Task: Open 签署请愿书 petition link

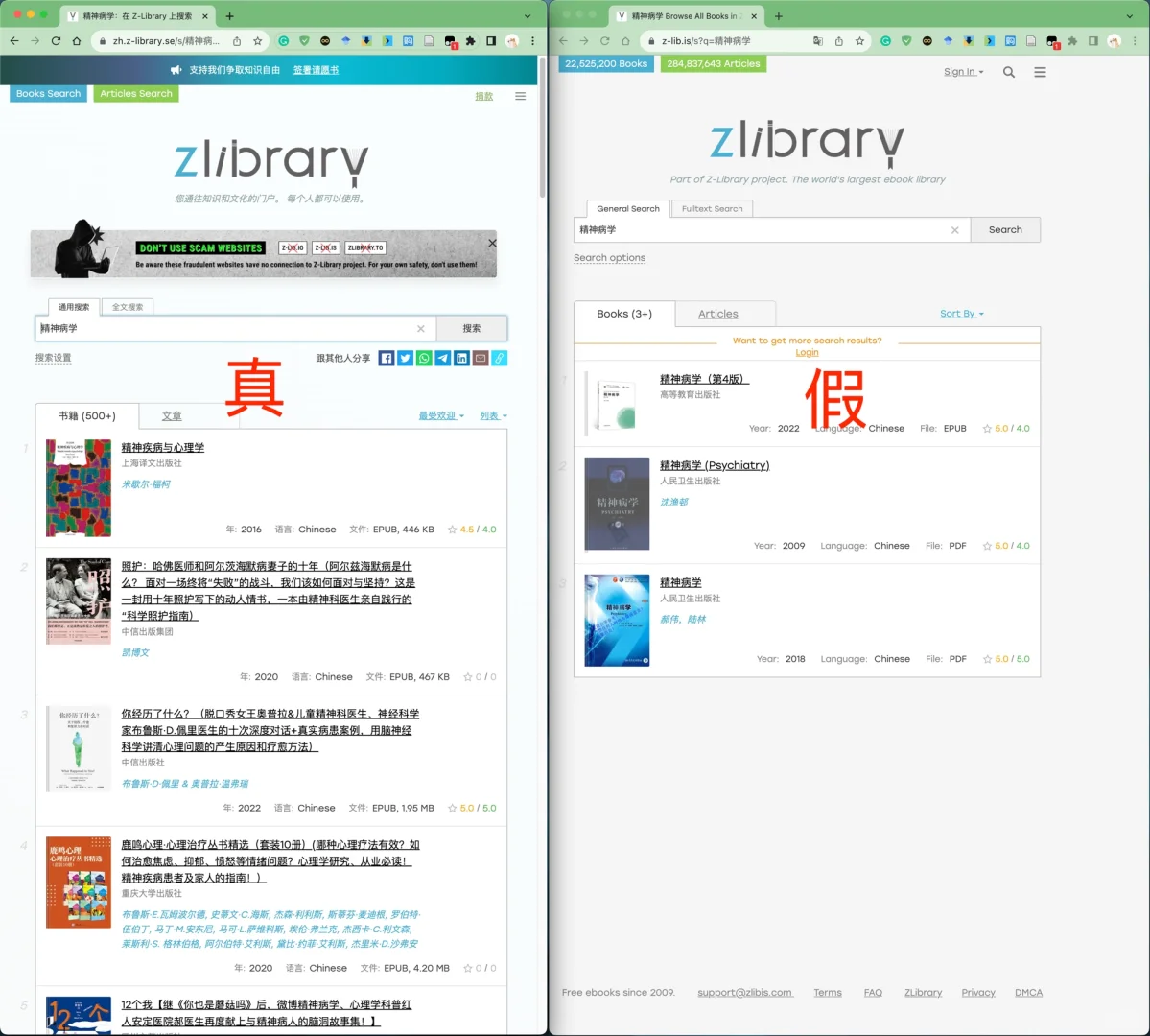Action: (x=317, y=70)
